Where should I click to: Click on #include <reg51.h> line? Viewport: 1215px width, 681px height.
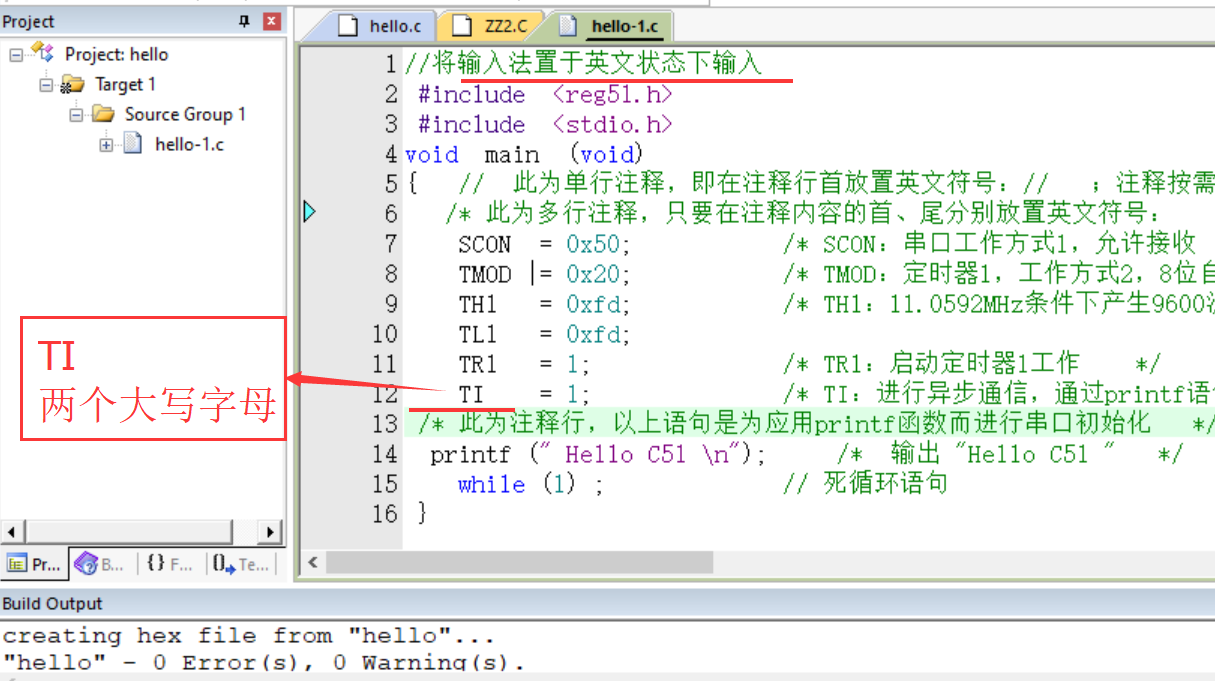coord(545,95)
